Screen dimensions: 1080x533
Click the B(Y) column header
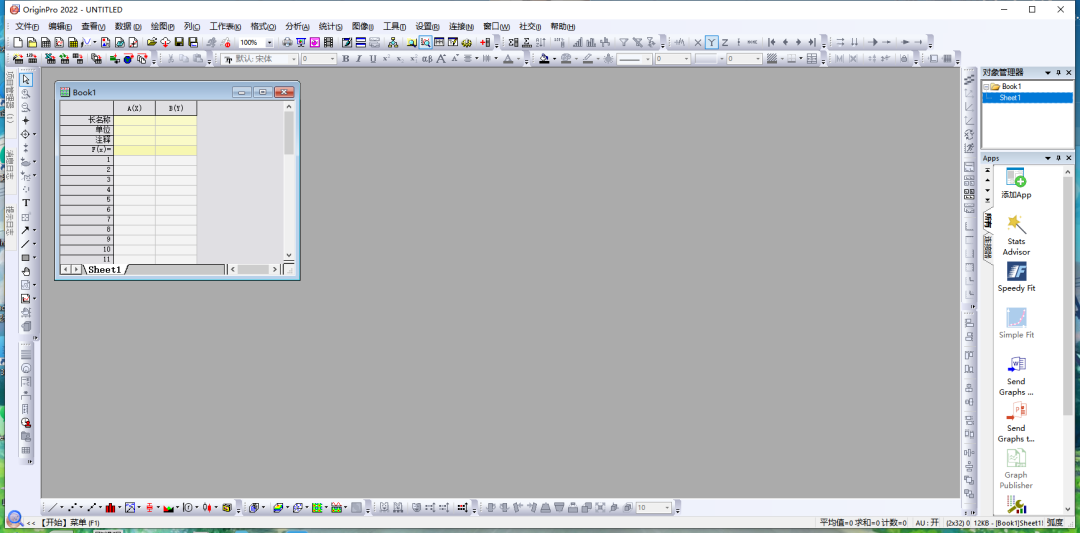click(176, 108)
